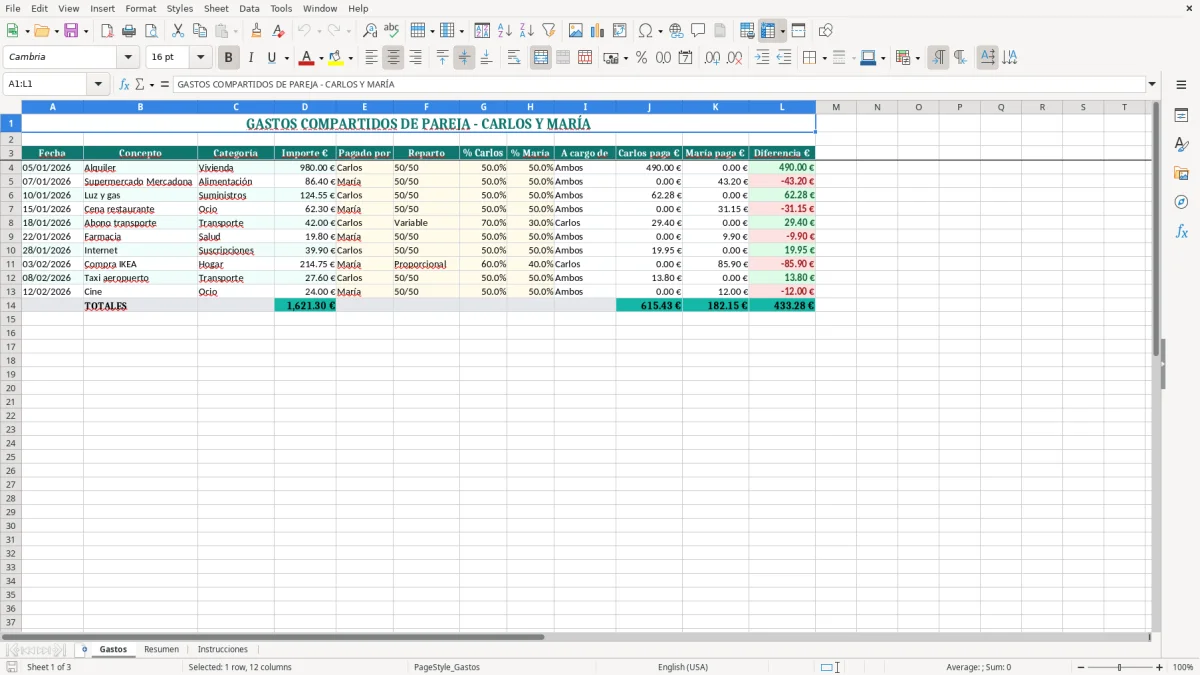Toggle Left-to-Right text direction
Viewport: 1200px width, 675px height.
pos(938,58)
